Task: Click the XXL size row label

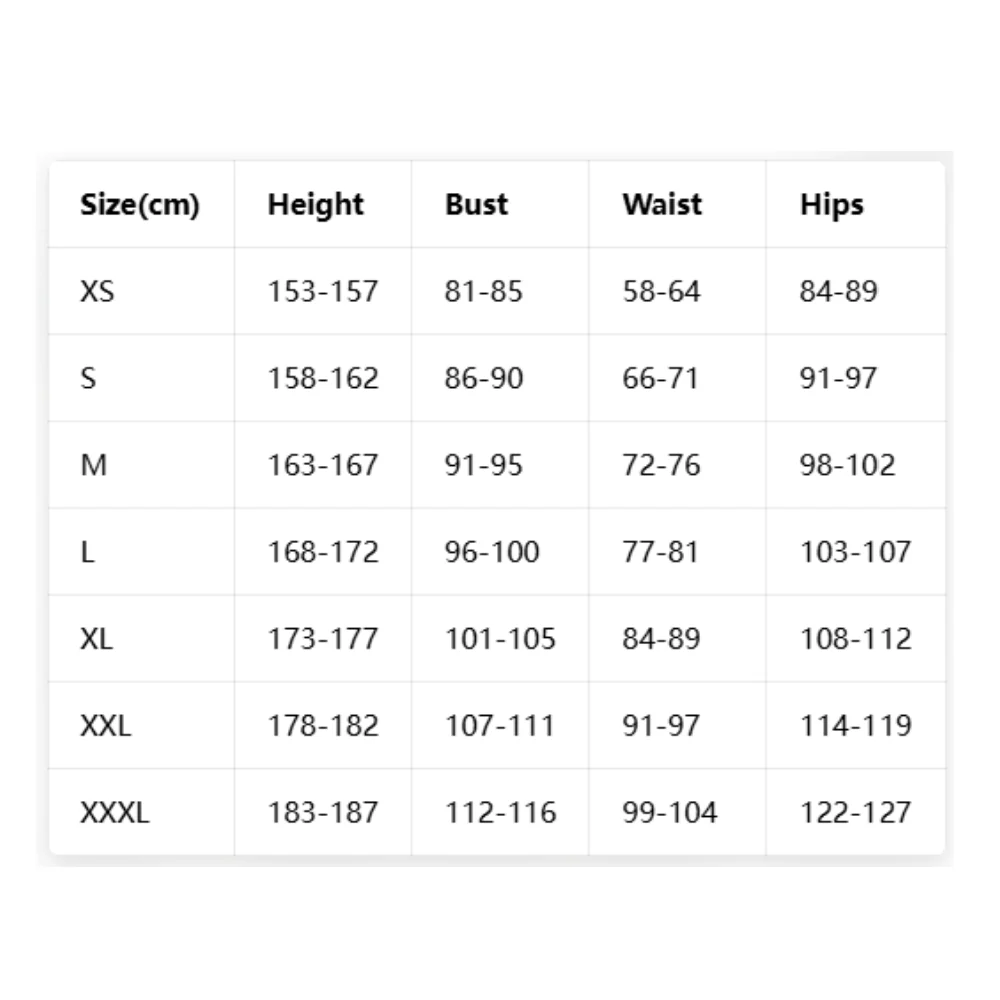Action: (105, 725)
